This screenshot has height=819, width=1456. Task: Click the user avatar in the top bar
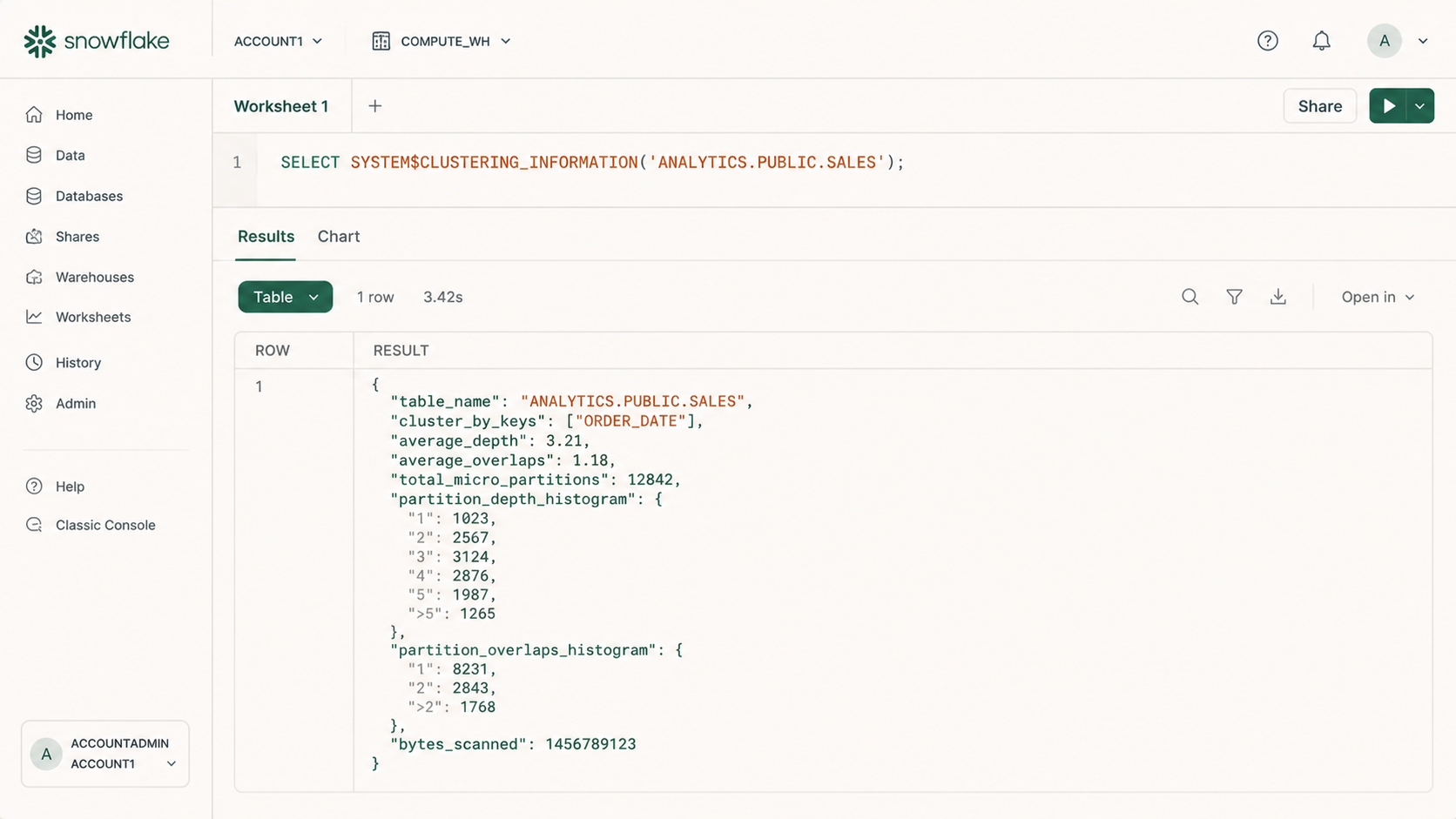[x=1385, y=41]
